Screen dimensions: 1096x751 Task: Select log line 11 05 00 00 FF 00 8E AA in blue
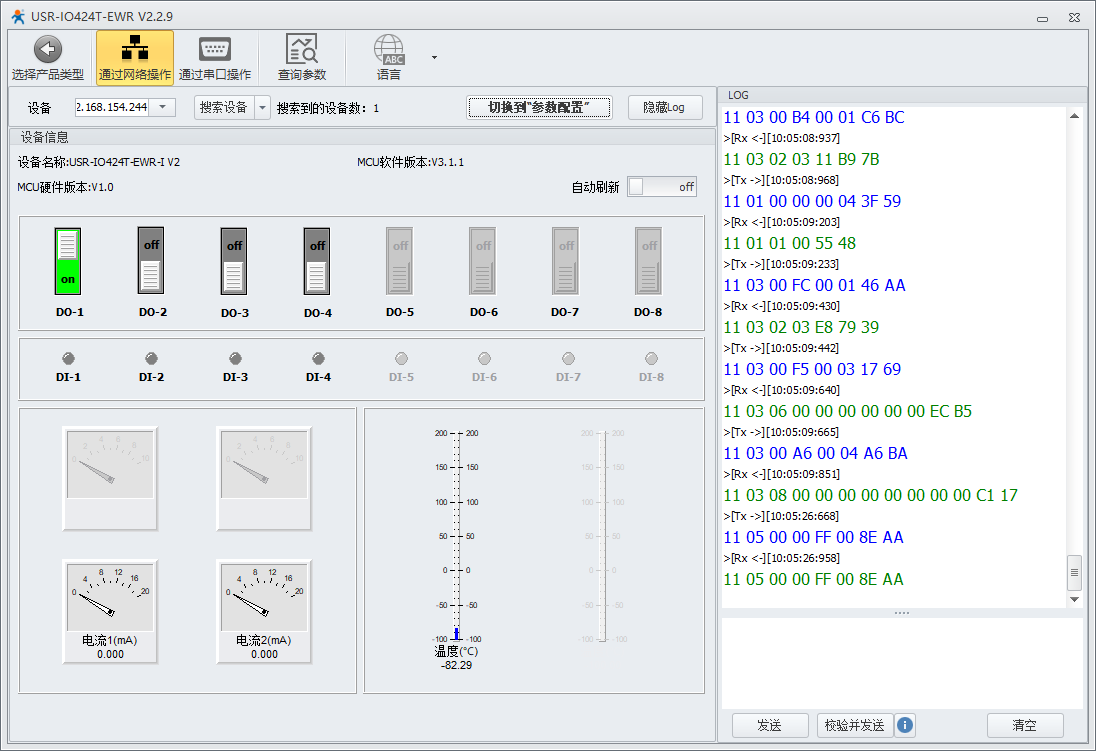click(814, 537)
